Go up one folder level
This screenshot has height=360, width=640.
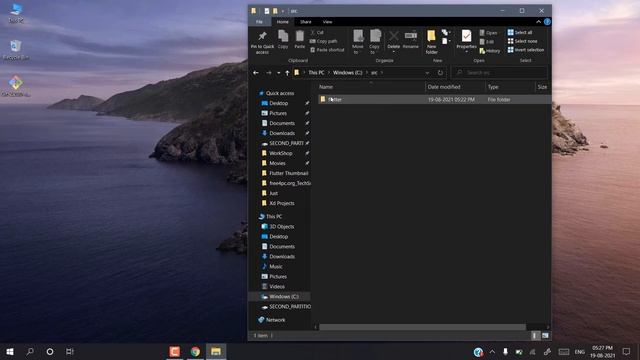(287, 73)
